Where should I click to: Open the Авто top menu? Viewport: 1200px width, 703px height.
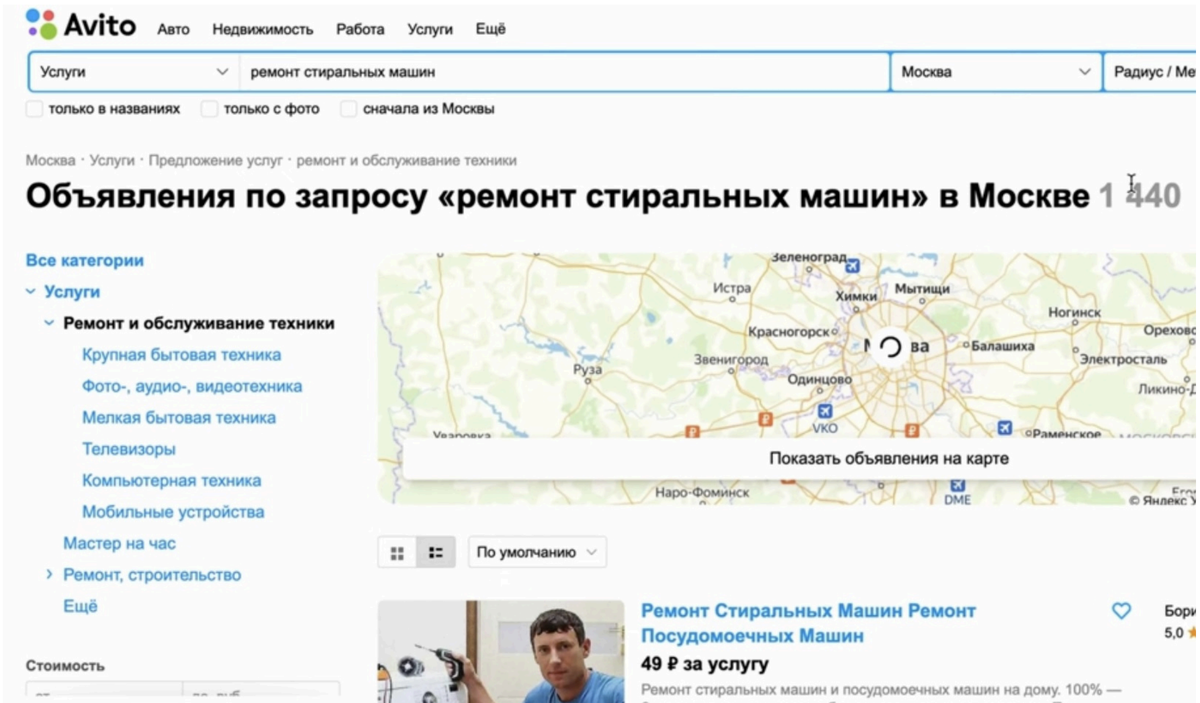pyautogui.click(x=173, y=29)
